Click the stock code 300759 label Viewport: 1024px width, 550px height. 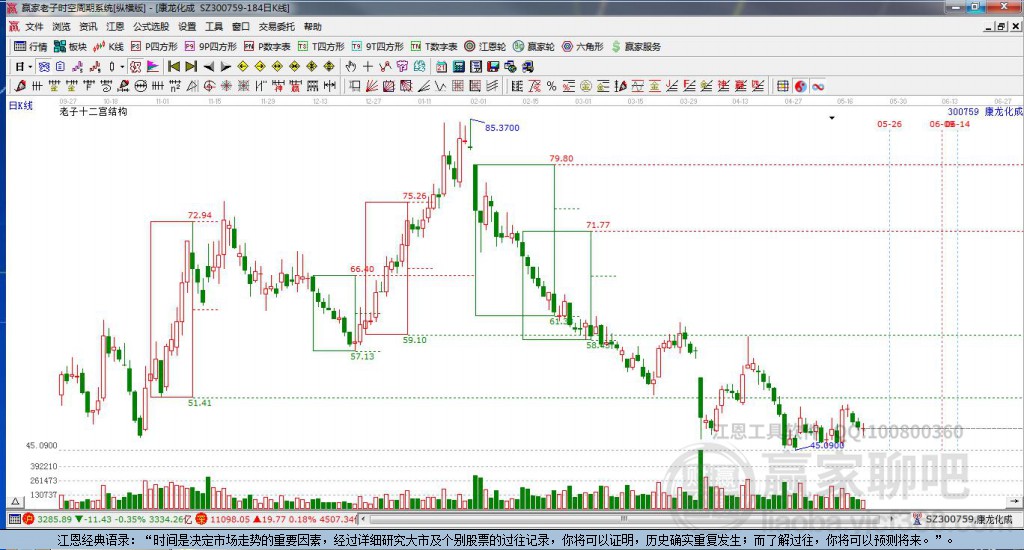(963, 112)
